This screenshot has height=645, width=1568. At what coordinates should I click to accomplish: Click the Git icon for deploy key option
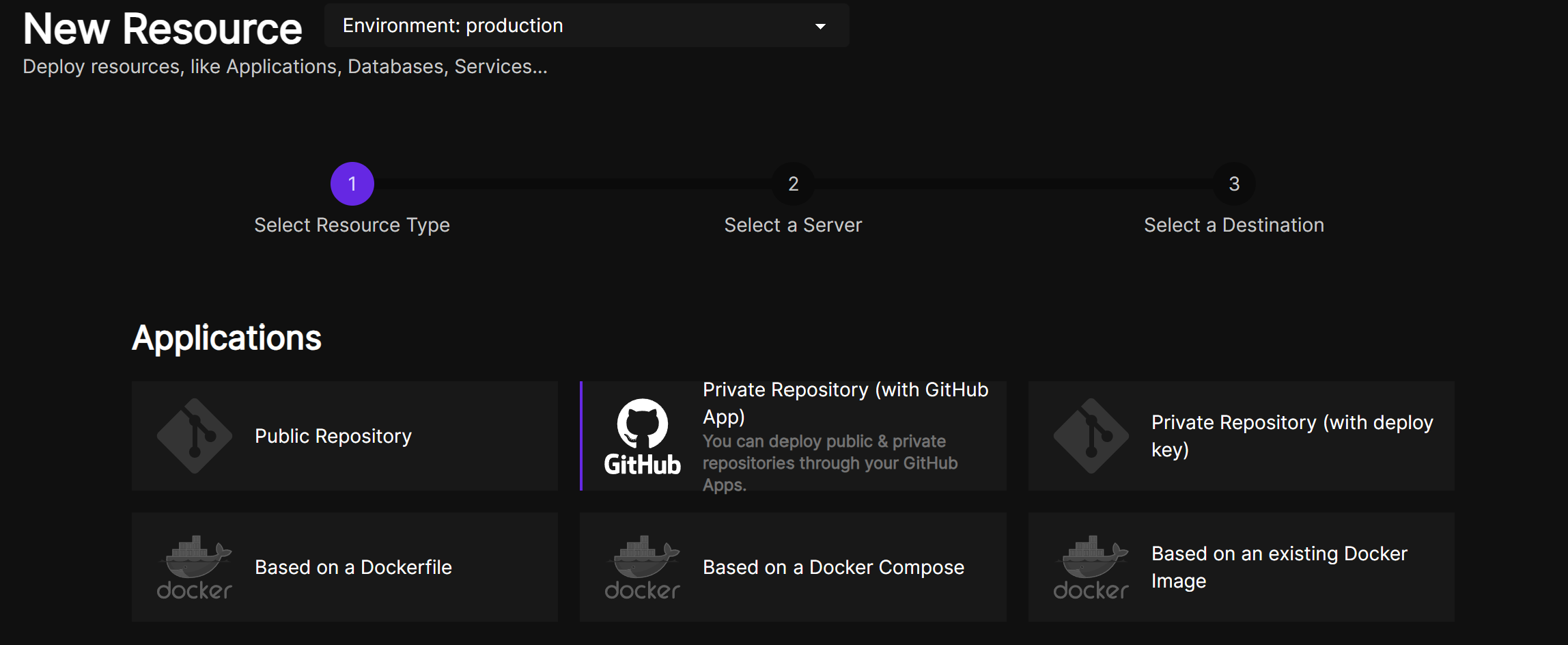1091,436
